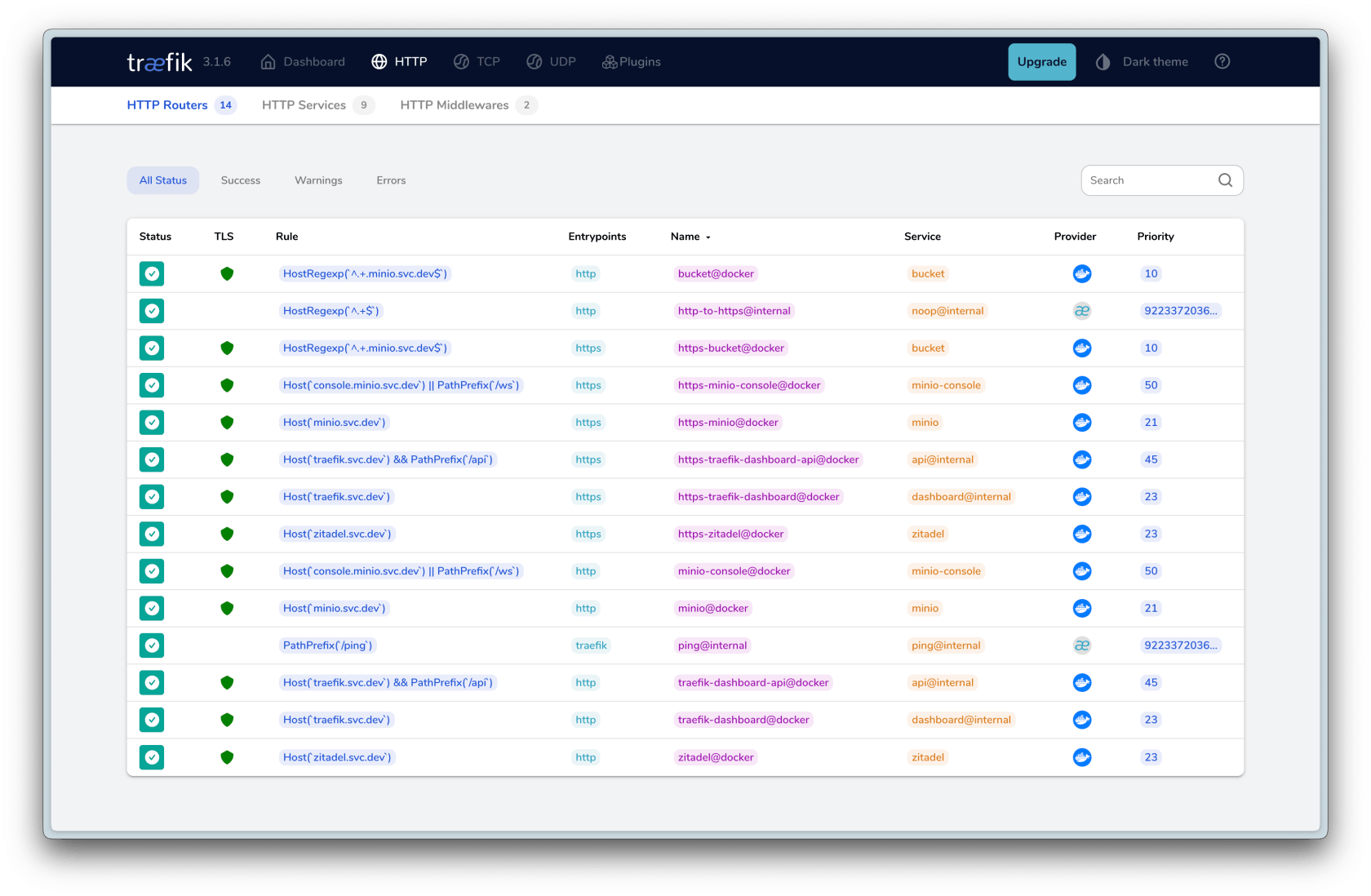Viewport: 1371px width, 896px height.
Task: Click docker provider icon for https-traefik-dashboard@docker
Action: (1082, 497)
